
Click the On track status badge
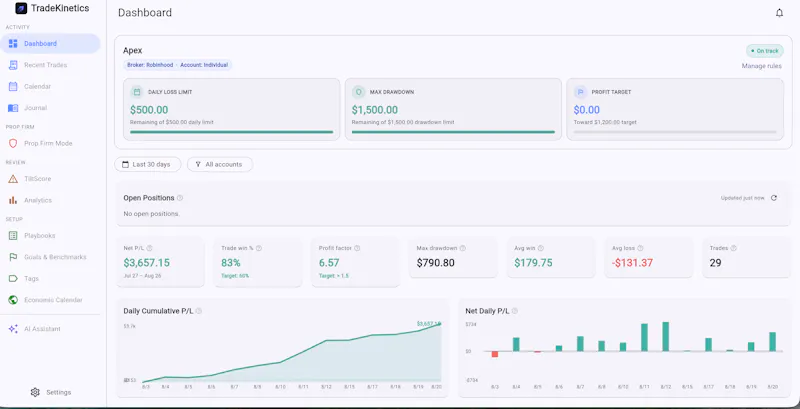coord(765,51)
